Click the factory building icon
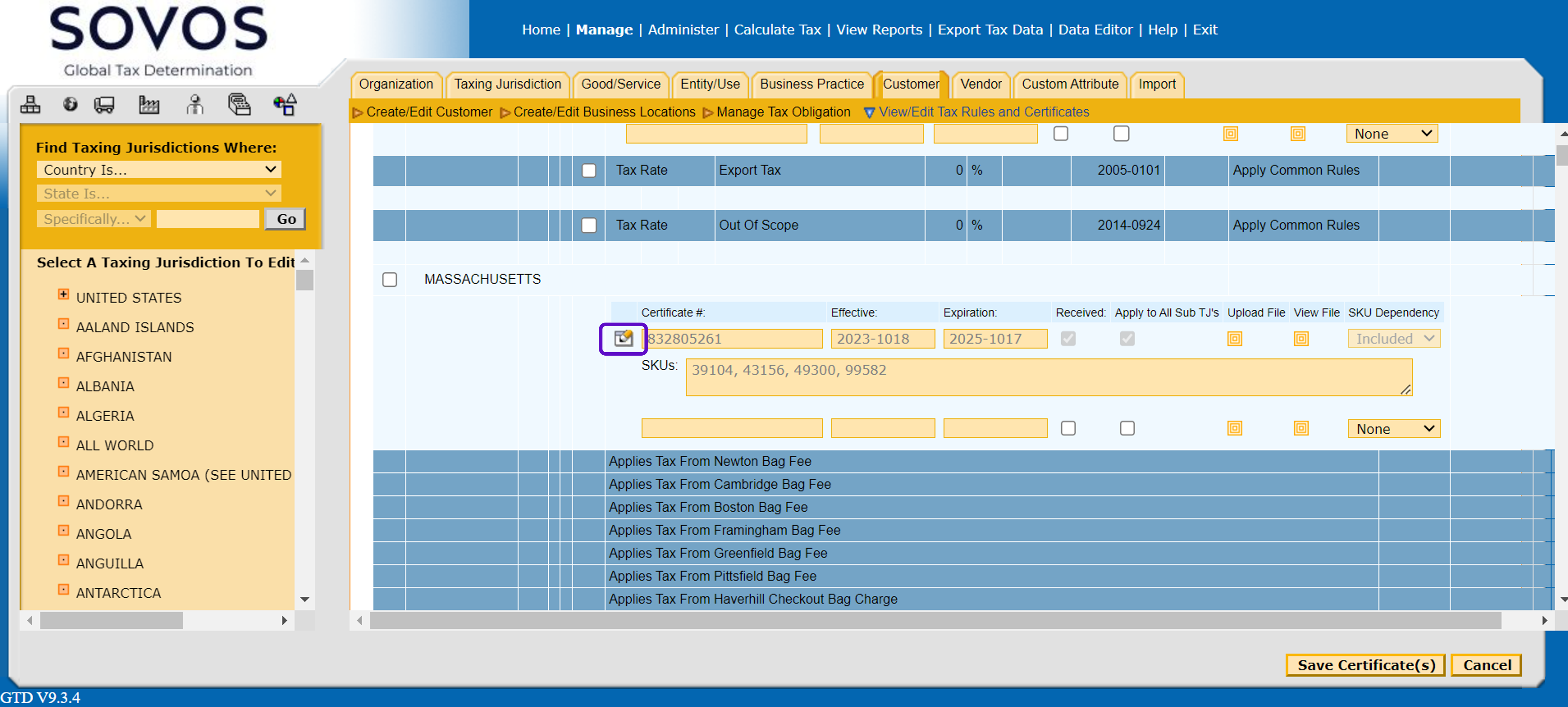Image resolution: width=1568 pixels, height=707 pixels. [x=149, y=105]
